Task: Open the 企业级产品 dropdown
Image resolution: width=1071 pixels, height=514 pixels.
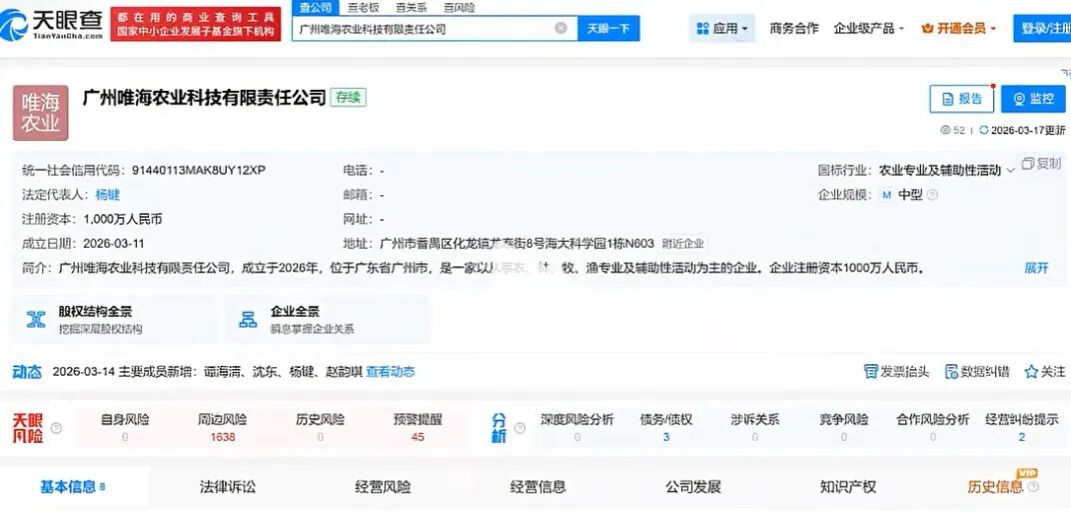Action: 868,29
